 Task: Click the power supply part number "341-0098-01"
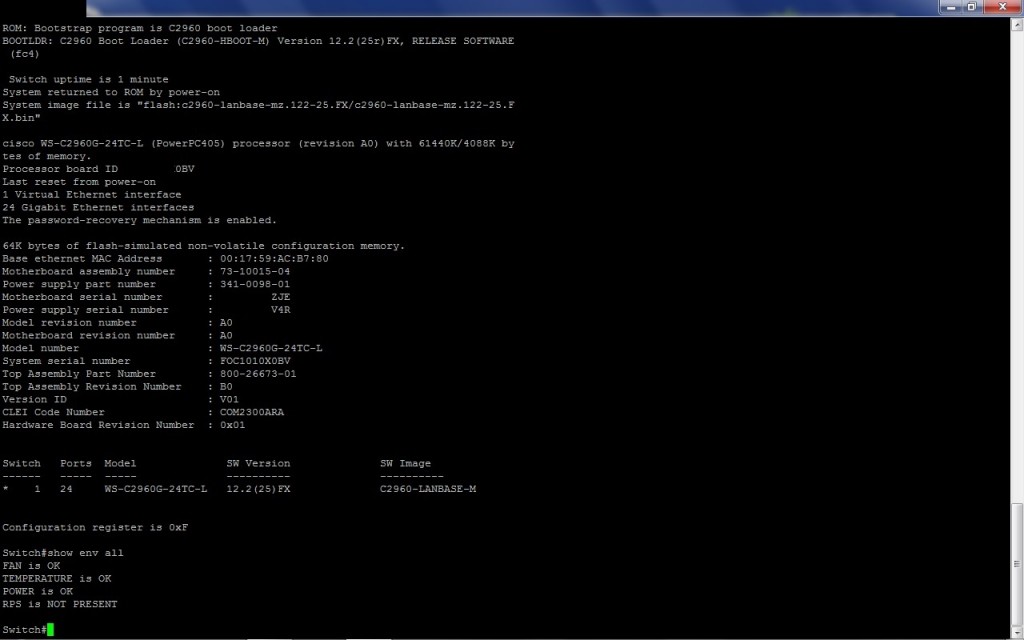pyautogui.click(x=255, y=285)
